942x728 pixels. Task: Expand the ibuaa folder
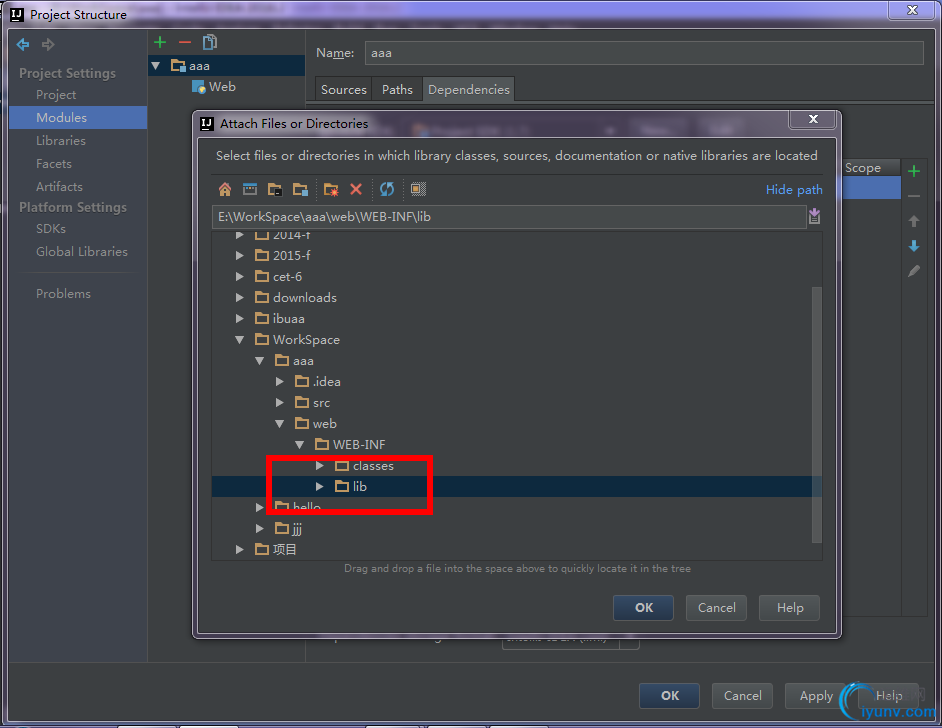pyautogui.click(x=240, y=319)
